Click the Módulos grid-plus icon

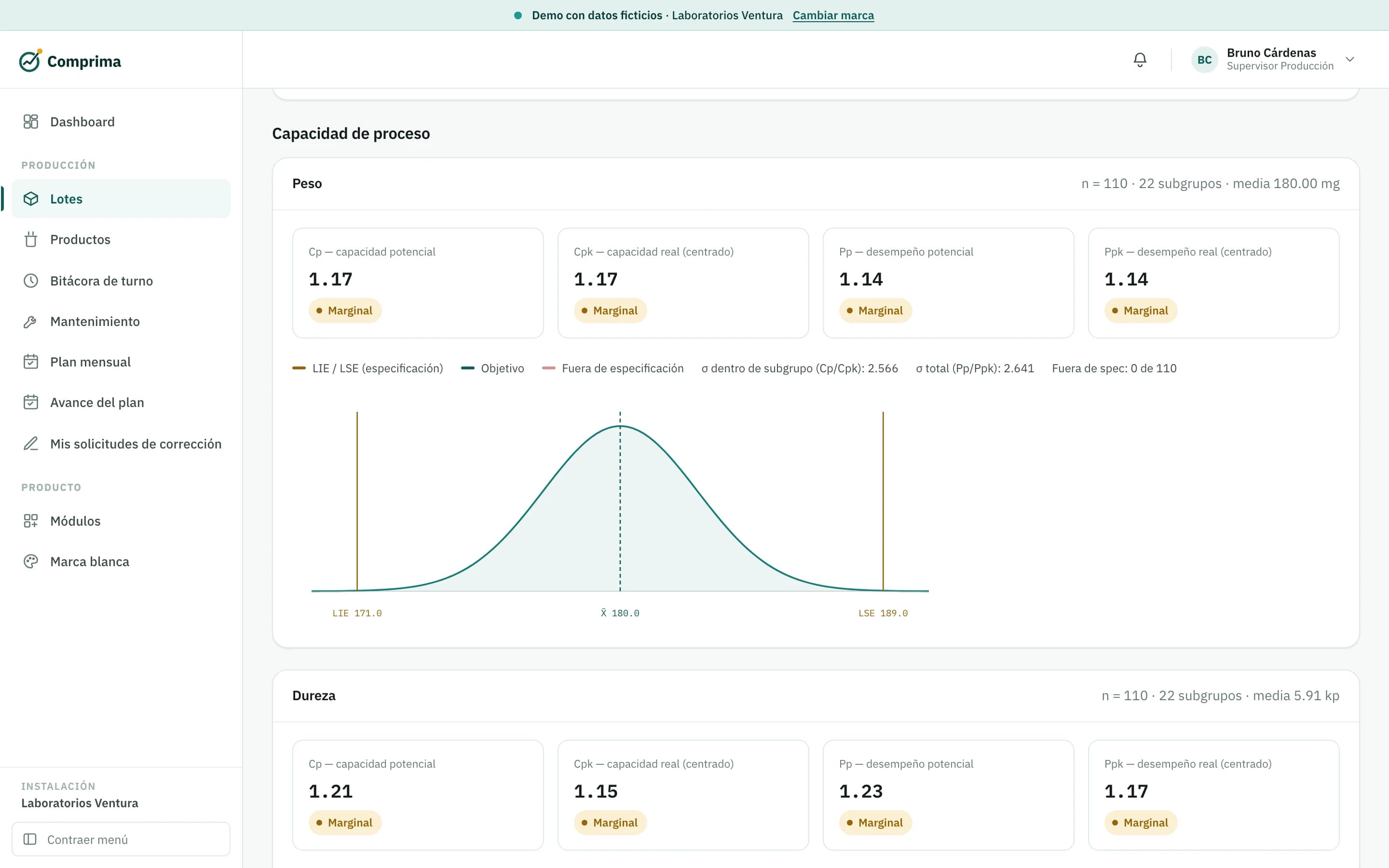click(30, 521)
